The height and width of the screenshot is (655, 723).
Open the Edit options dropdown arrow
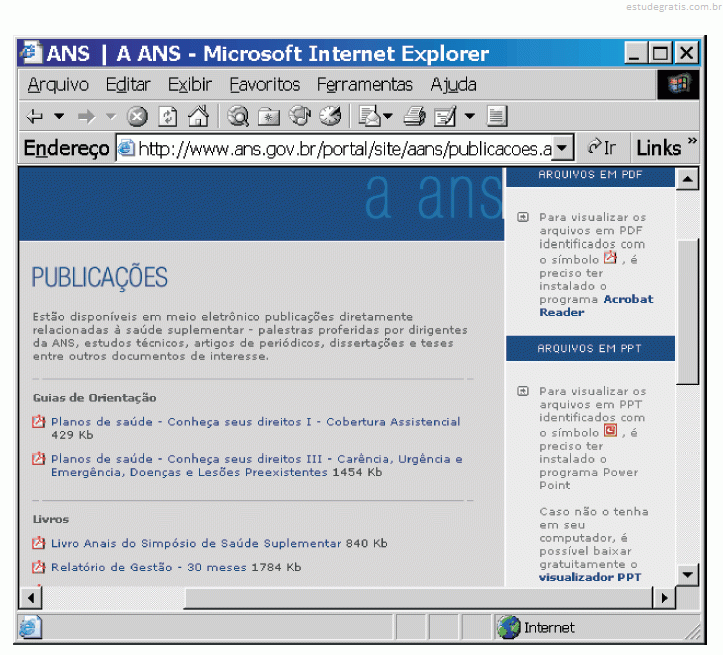click(x=469, y=116)
